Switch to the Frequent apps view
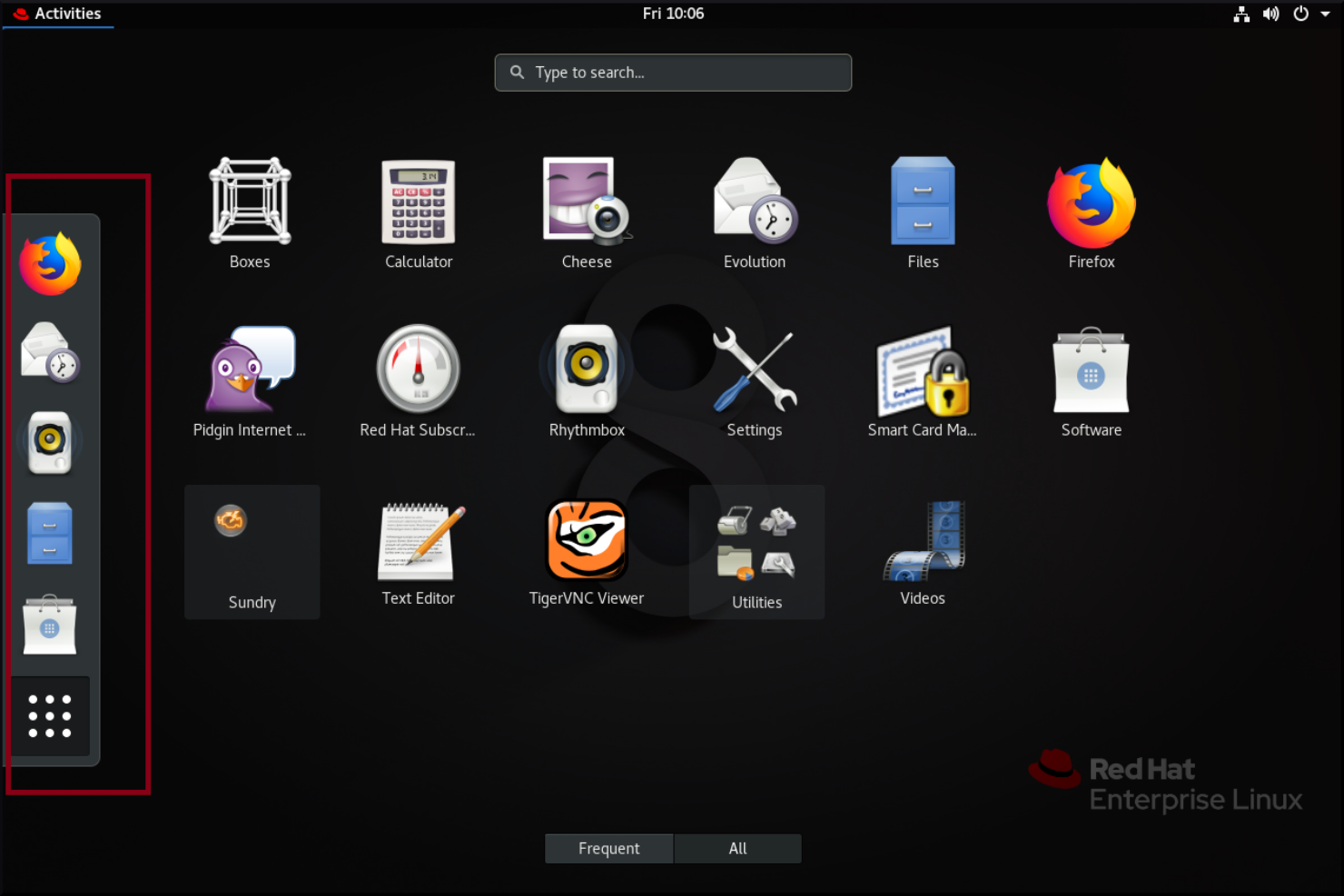This screenshot has height=896, width=1344. tap(608, 848)
